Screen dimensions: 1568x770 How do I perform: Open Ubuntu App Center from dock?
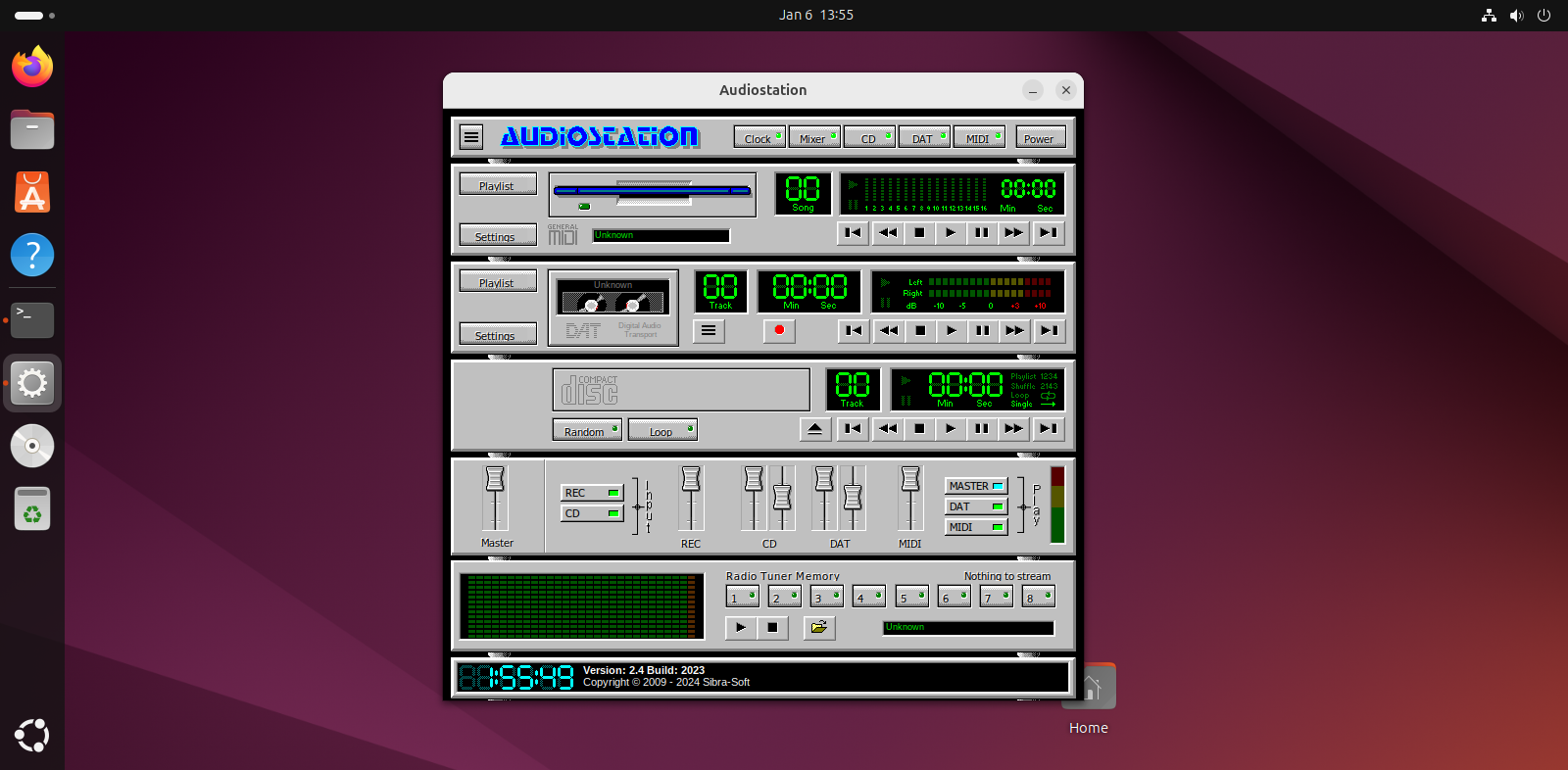[32, 192]
